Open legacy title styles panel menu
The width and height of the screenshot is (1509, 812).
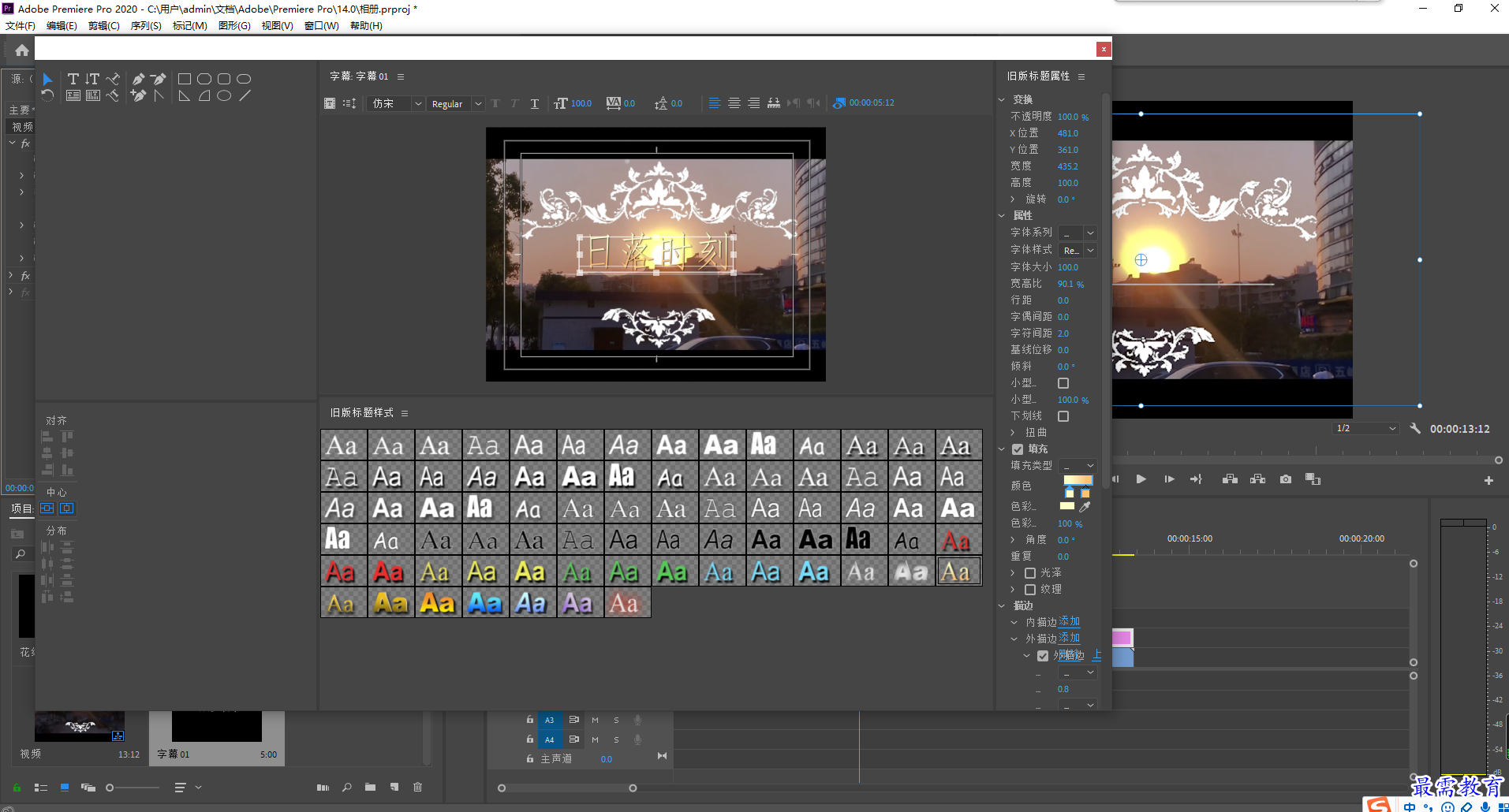tap(405, 413)
